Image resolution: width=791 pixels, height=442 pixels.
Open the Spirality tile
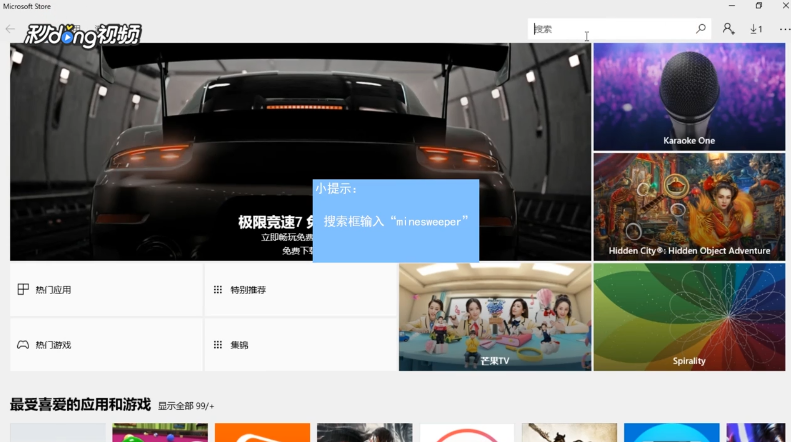(689, 317)
